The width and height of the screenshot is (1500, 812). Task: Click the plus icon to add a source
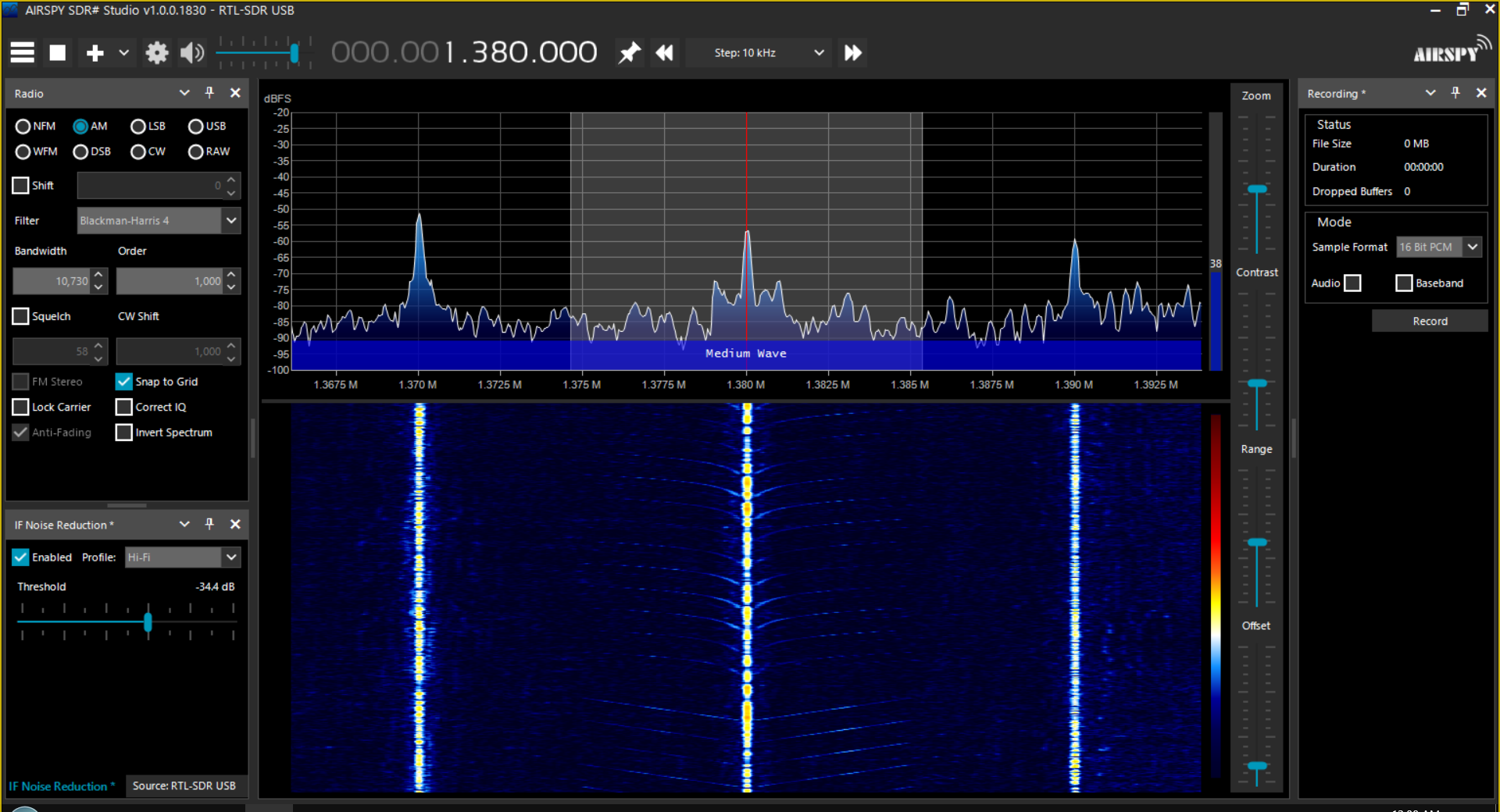click(x=95, y=52)
